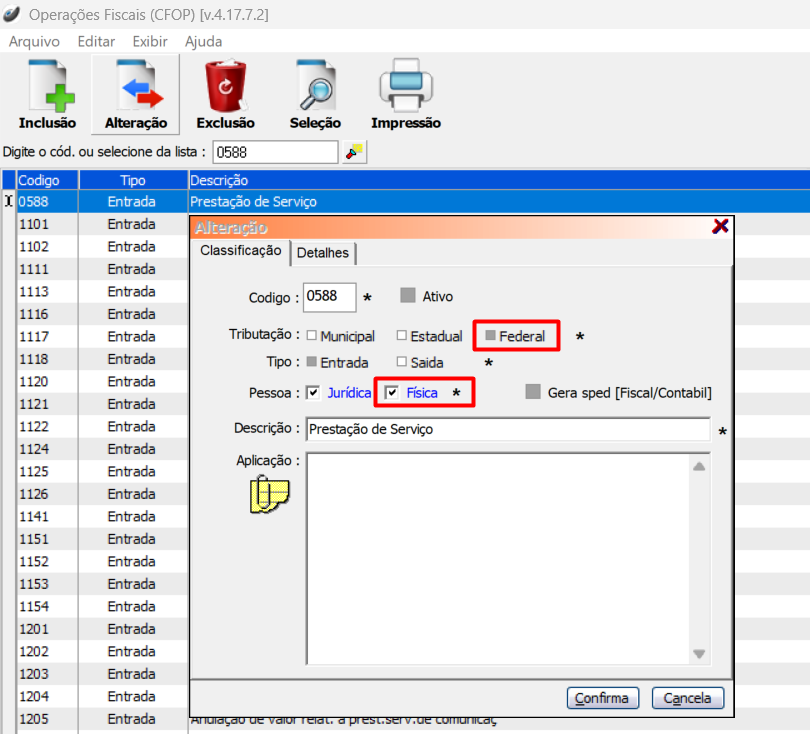810x734 pixels.
Task: Click the yellow notes icon under Aplicação
Action: [x=268, y=495]
